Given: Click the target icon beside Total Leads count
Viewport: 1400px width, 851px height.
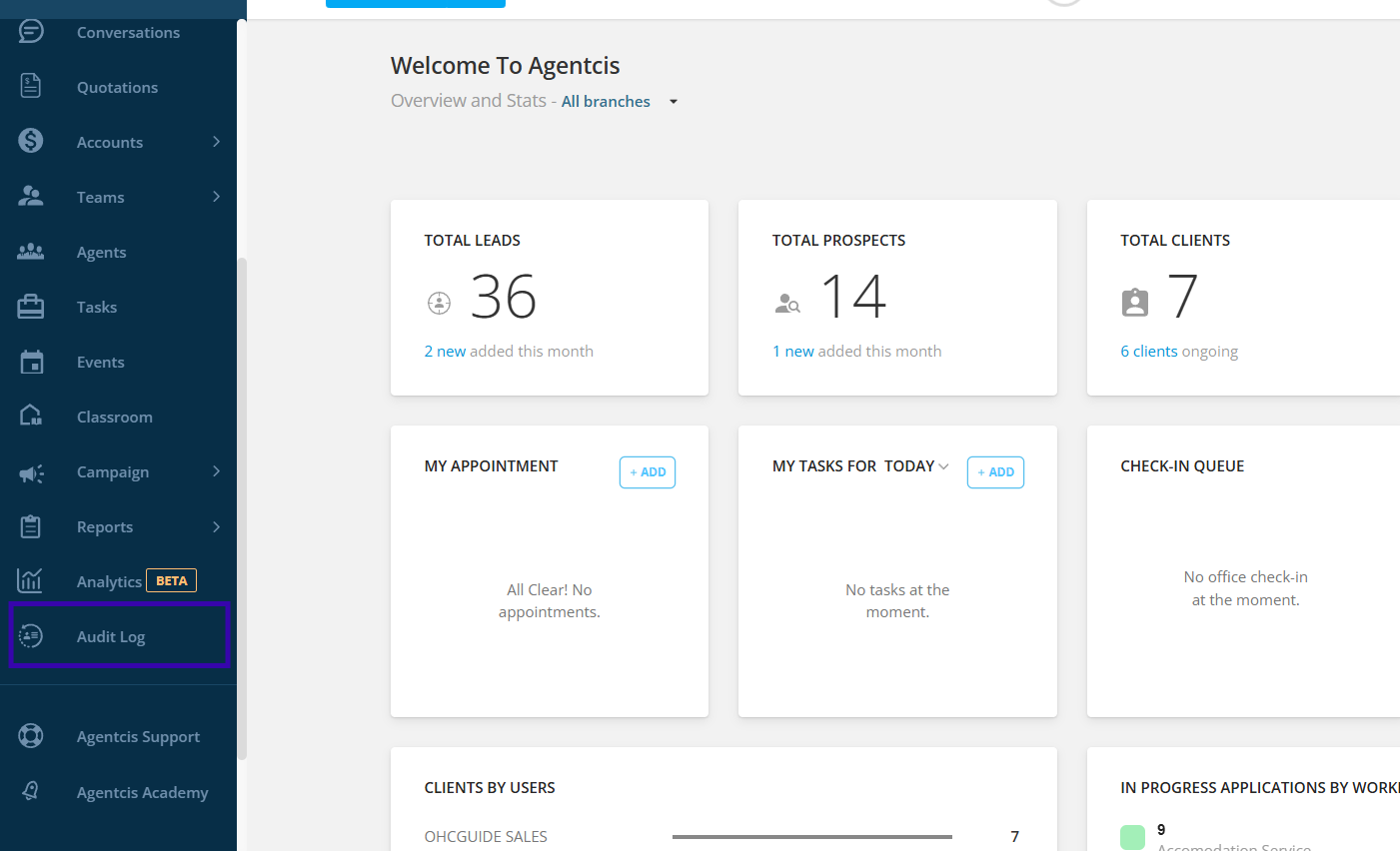Looking at the screenshot, I should [x=440, y=303].
